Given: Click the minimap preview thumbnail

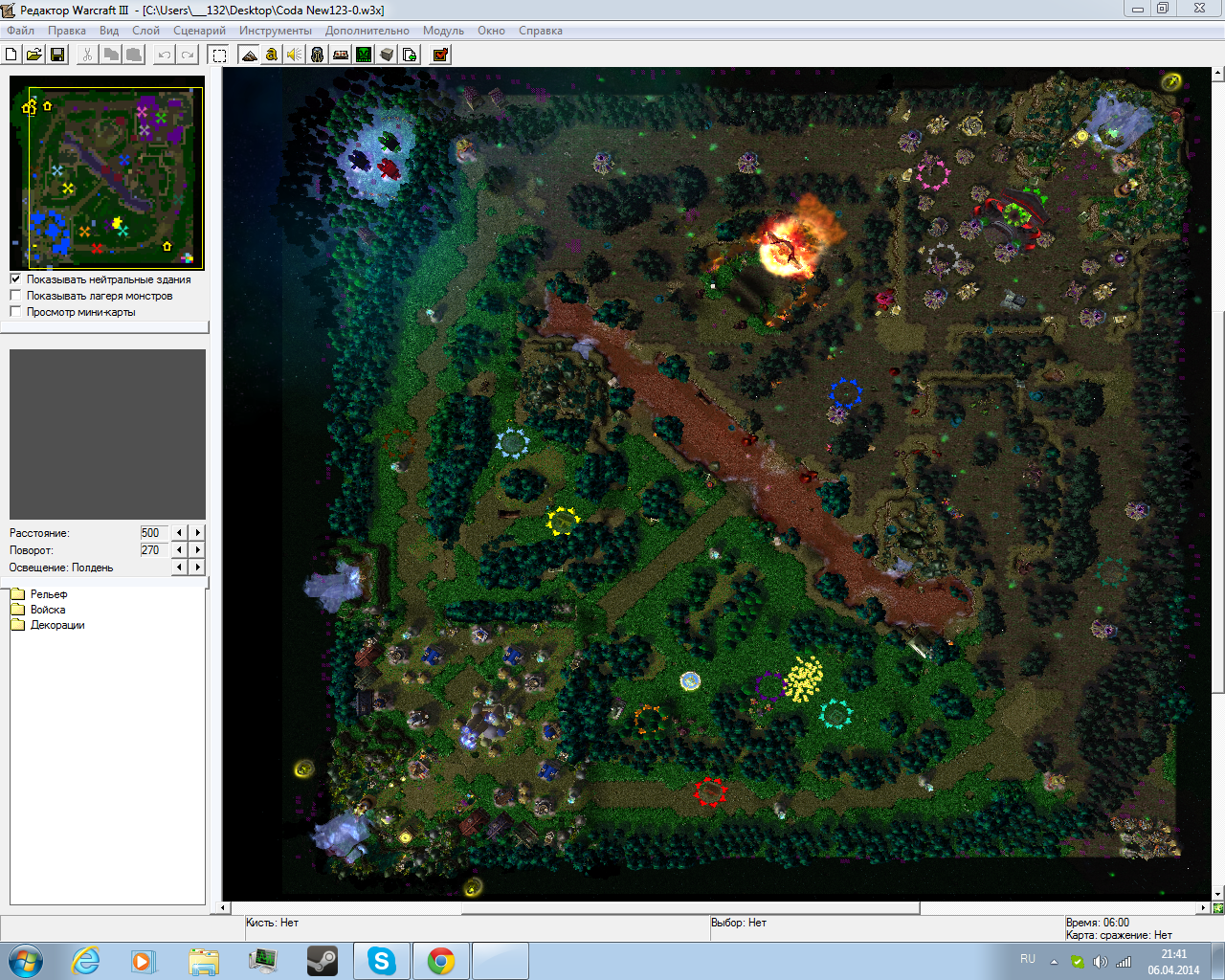Looking at the screenshot, I should [107, 172].
